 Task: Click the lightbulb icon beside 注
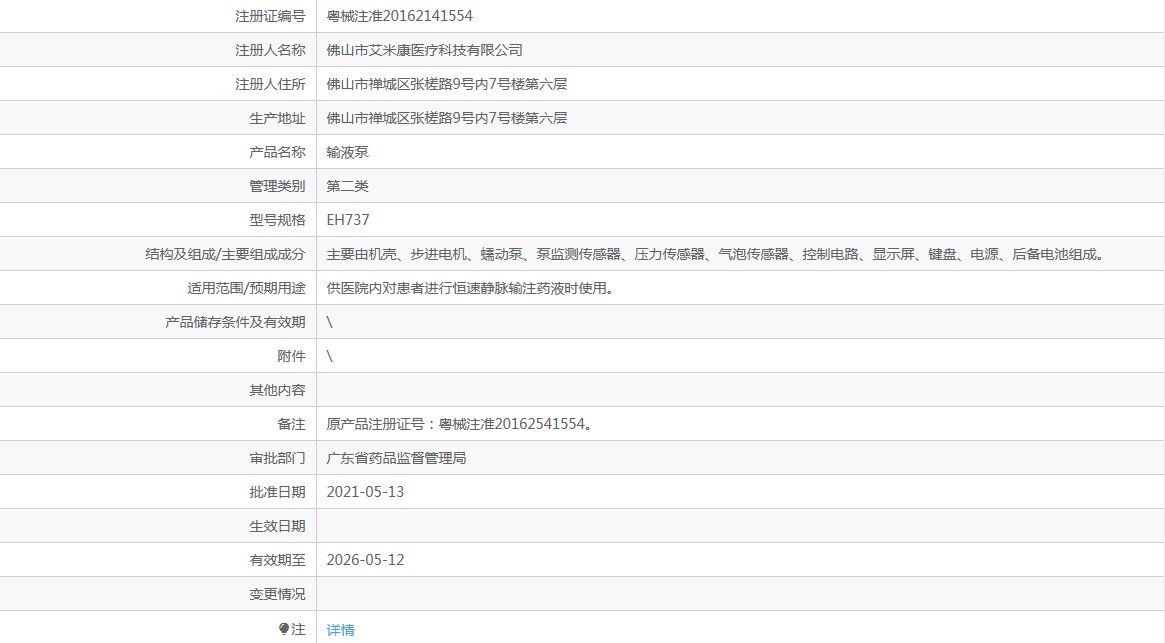[x=284, y=629]
